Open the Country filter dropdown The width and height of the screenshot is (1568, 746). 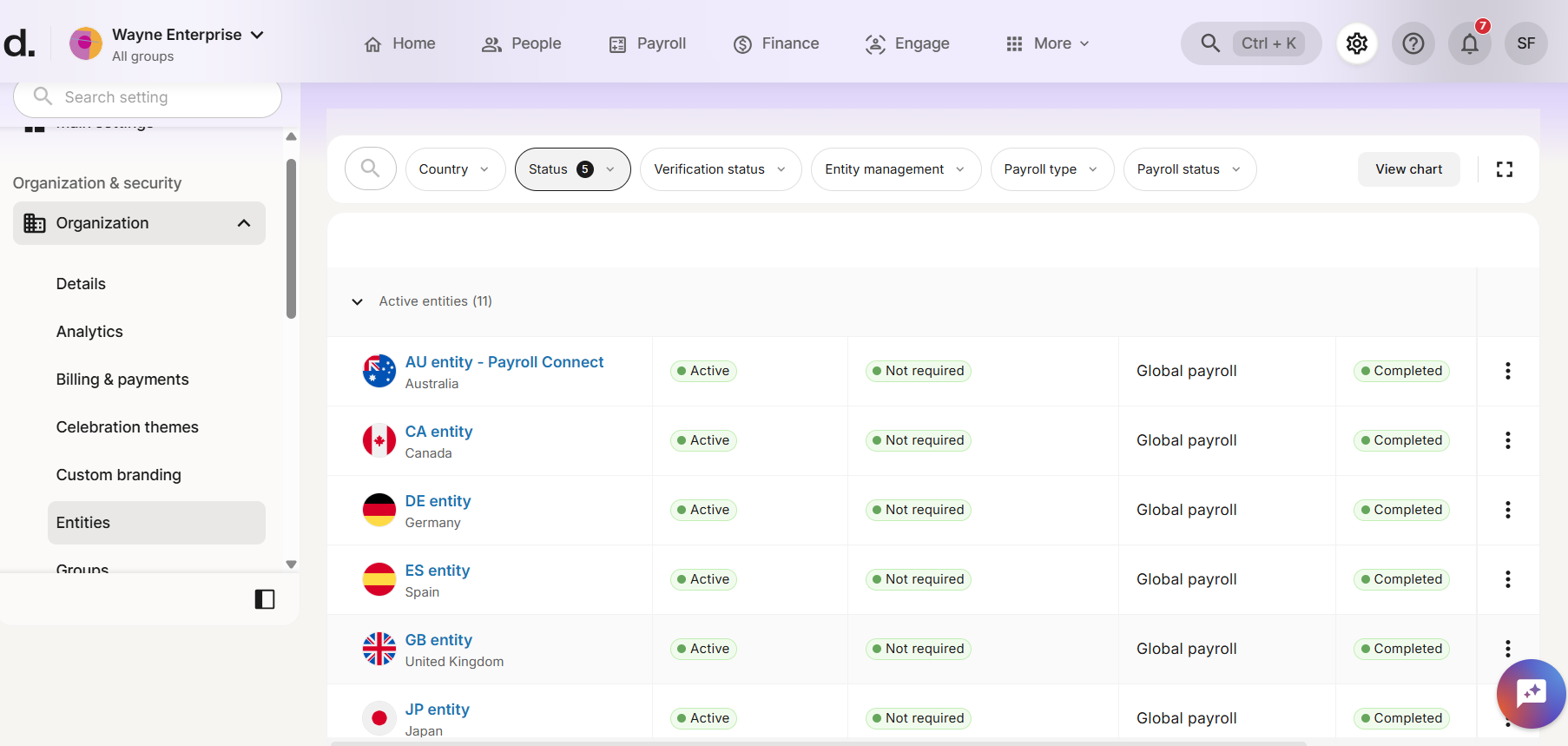454,169
